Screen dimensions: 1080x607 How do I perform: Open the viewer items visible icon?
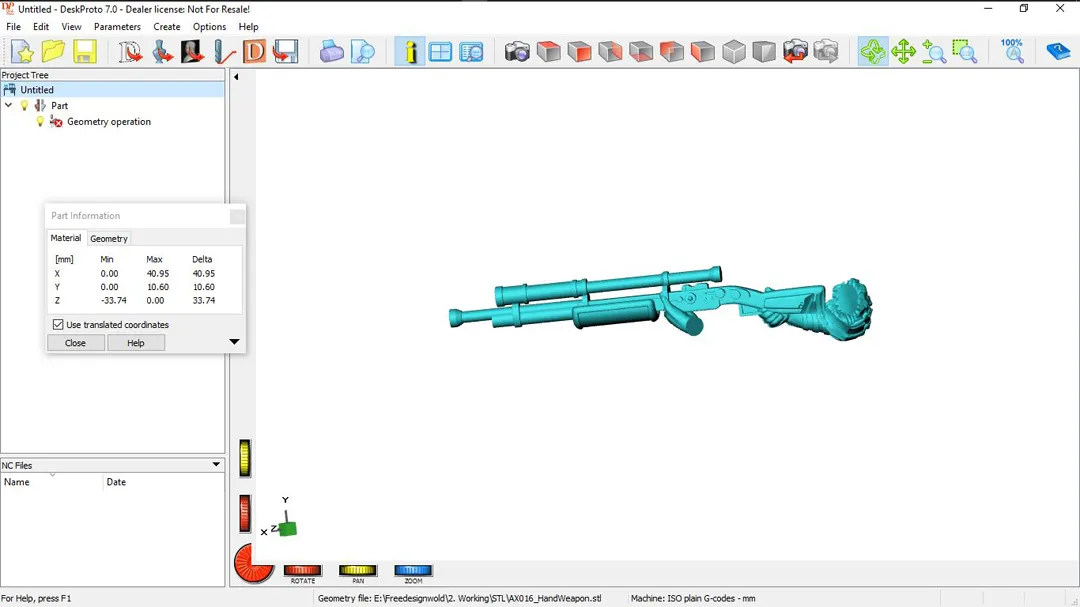[471, 52]
